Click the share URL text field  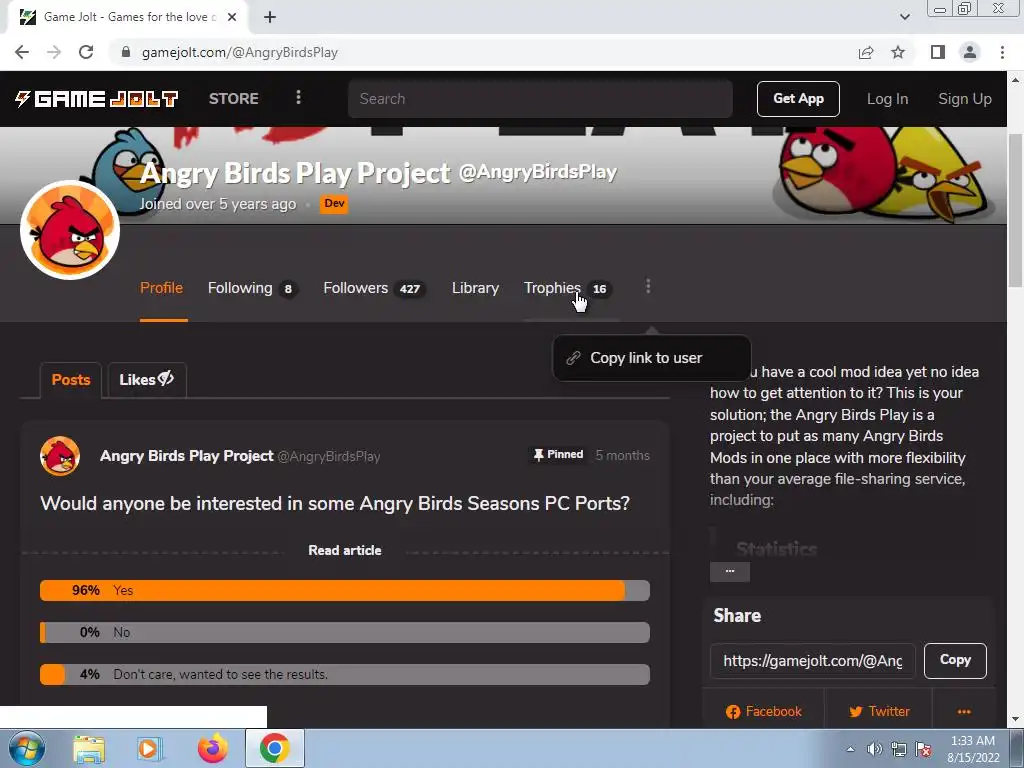click(812, 661)
